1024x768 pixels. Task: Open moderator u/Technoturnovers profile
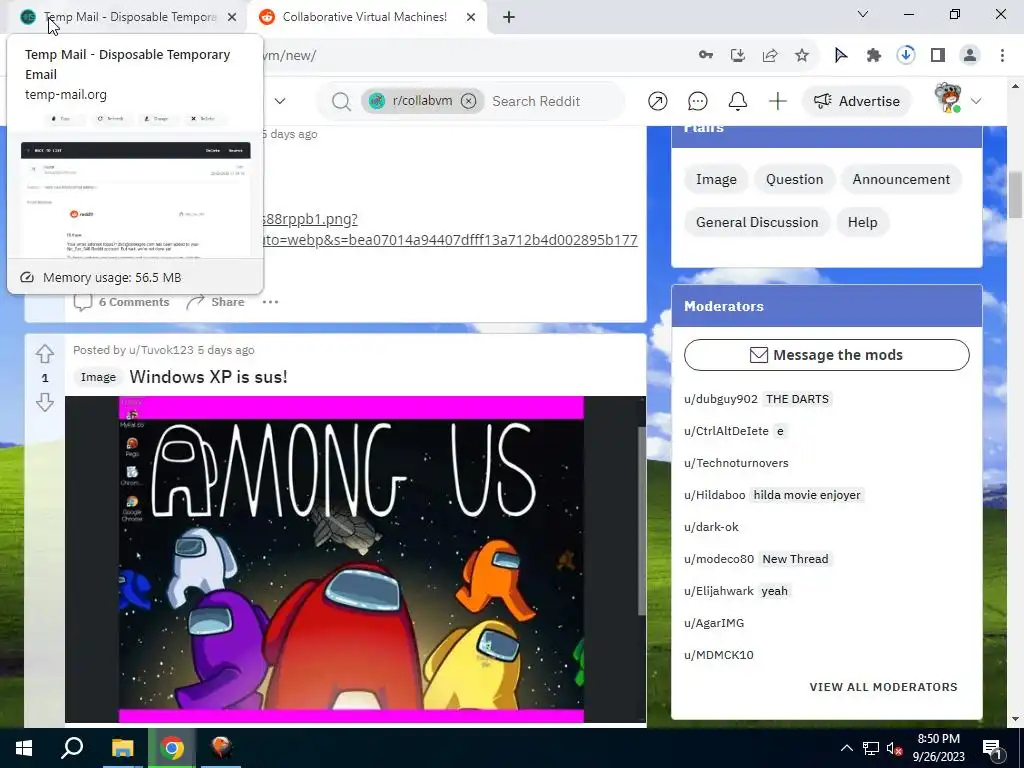(736, 463)
